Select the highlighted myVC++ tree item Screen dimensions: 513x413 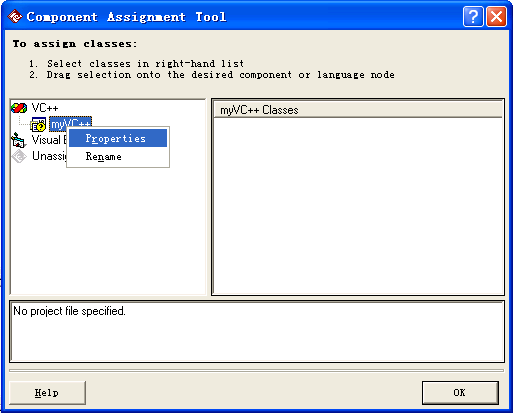70,124
